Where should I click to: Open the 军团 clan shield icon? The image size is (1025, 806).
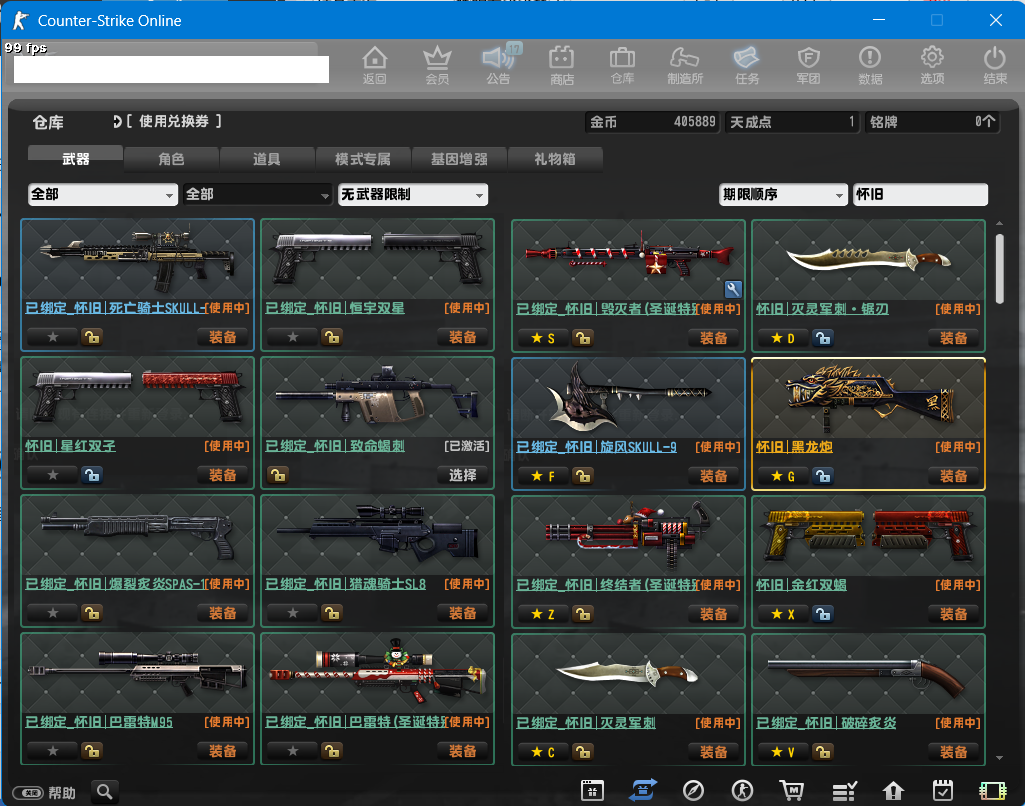(x=808, y=65)
